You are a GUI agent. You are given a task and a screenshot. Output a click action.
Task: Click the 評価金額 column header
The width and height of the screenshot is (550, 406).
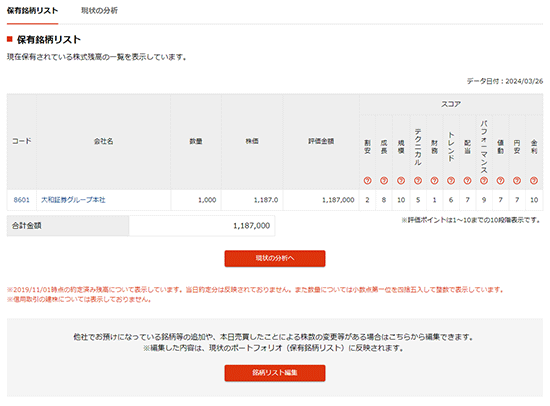(321, 141)
